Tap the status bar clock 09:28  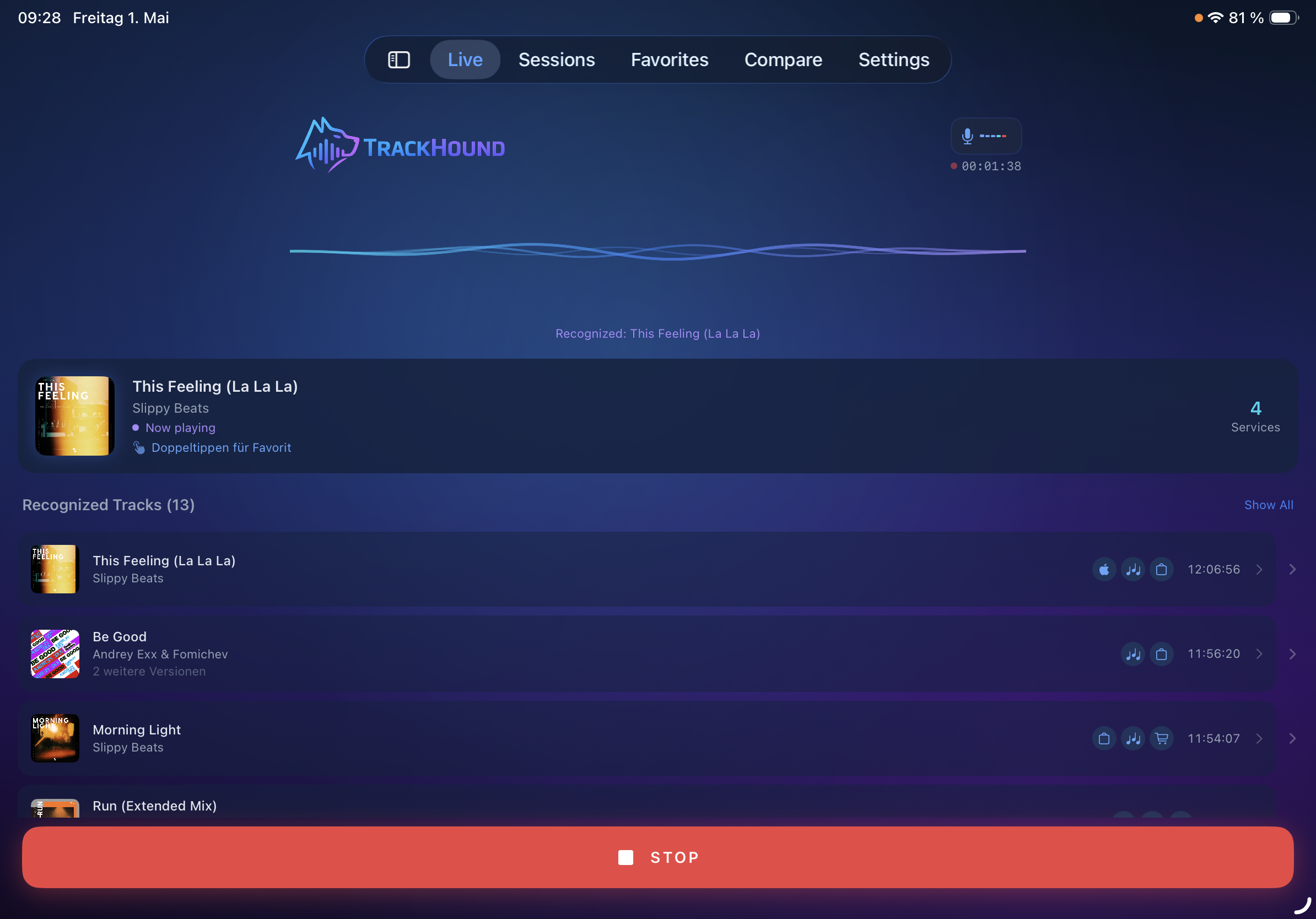(x=40, y=18)
